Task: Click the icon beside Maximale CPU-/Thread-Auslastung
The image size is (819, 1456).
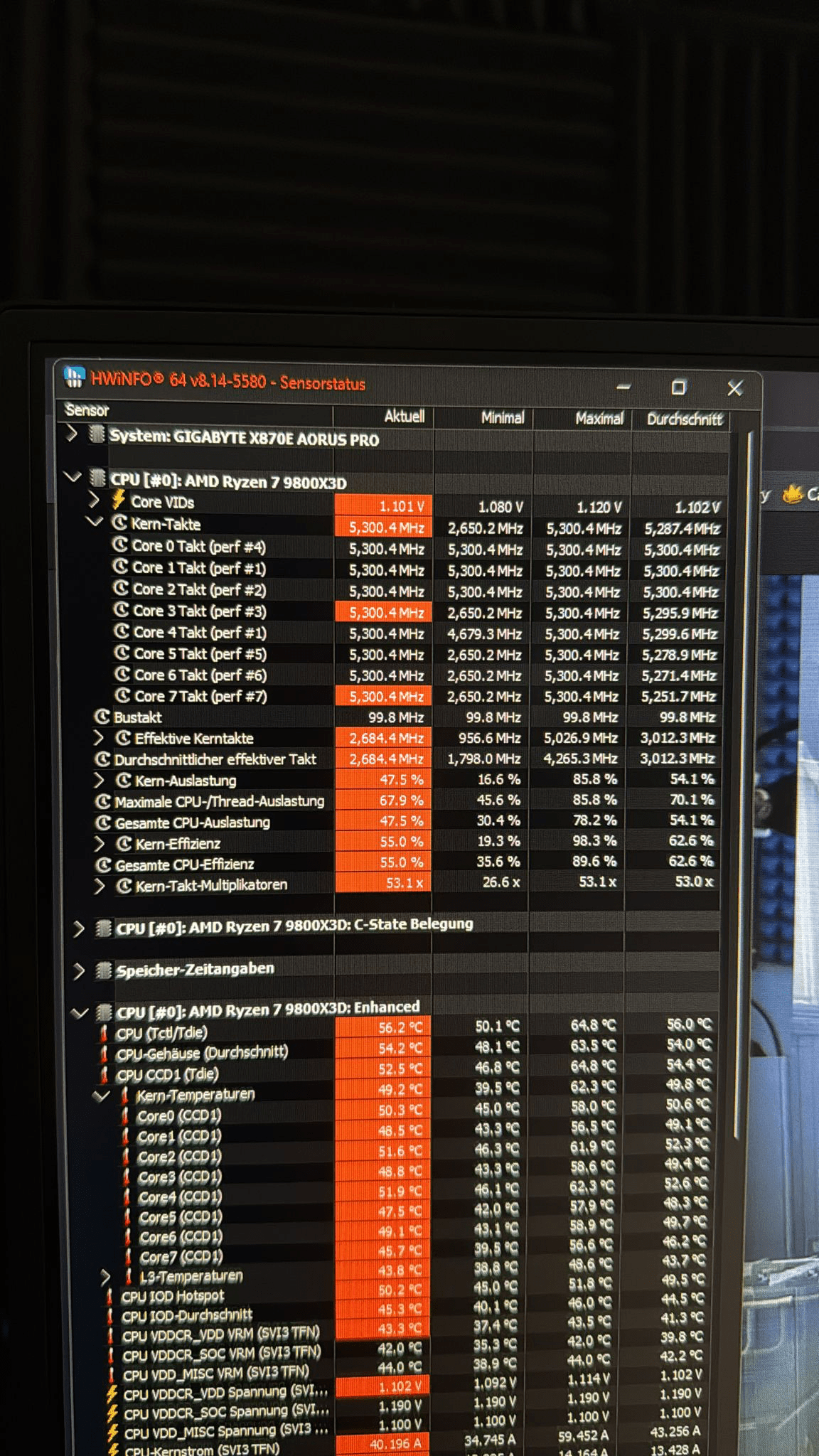Action: point(103,801)
